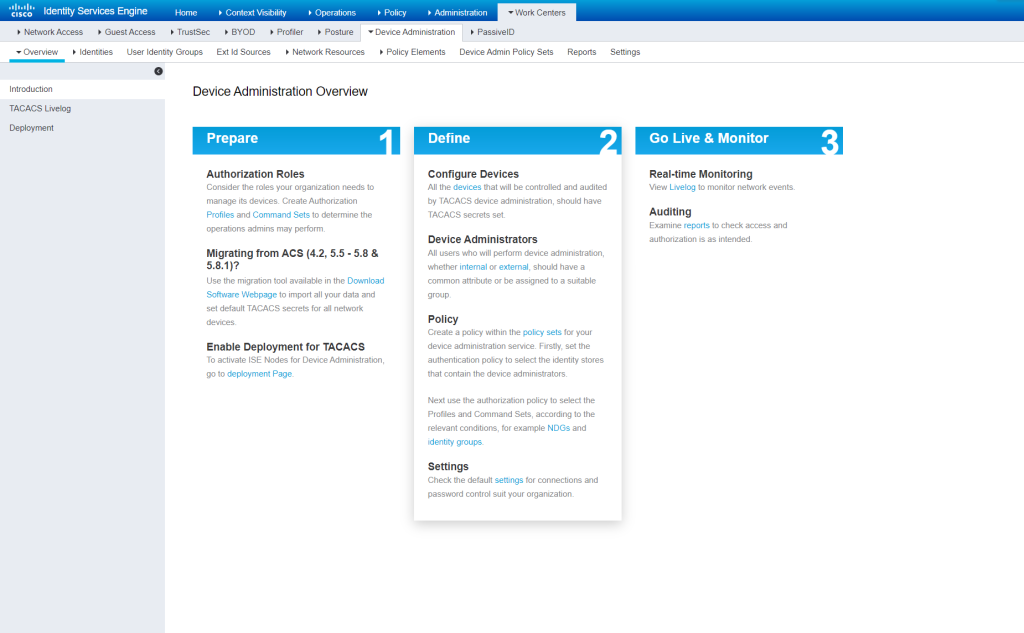Click Identity Services Engine title
This screenshot has height=633, width=1024.
pos(95,11)
